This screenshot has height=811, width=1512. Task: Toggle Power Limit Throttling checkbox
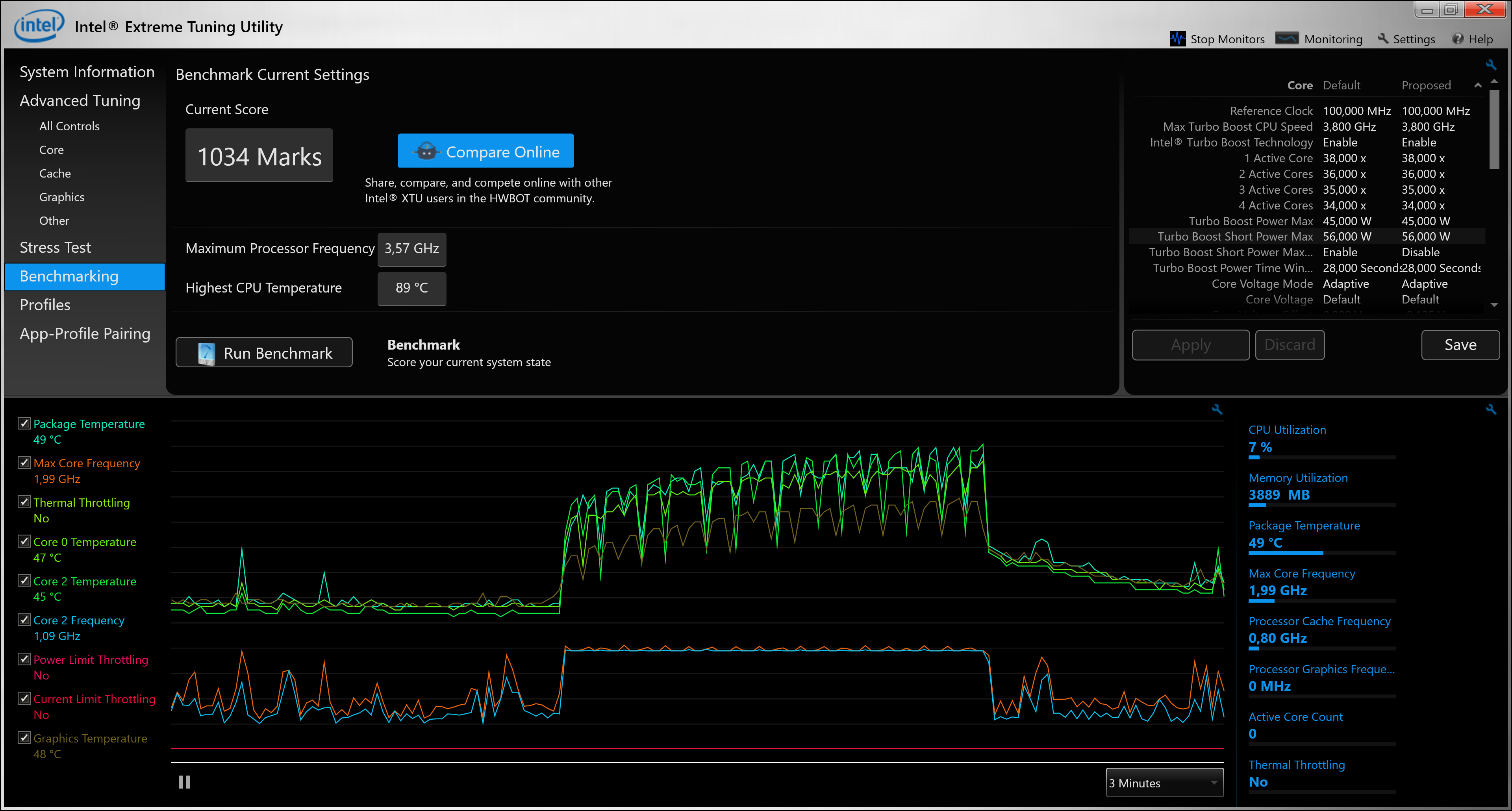tap(24, 659)
